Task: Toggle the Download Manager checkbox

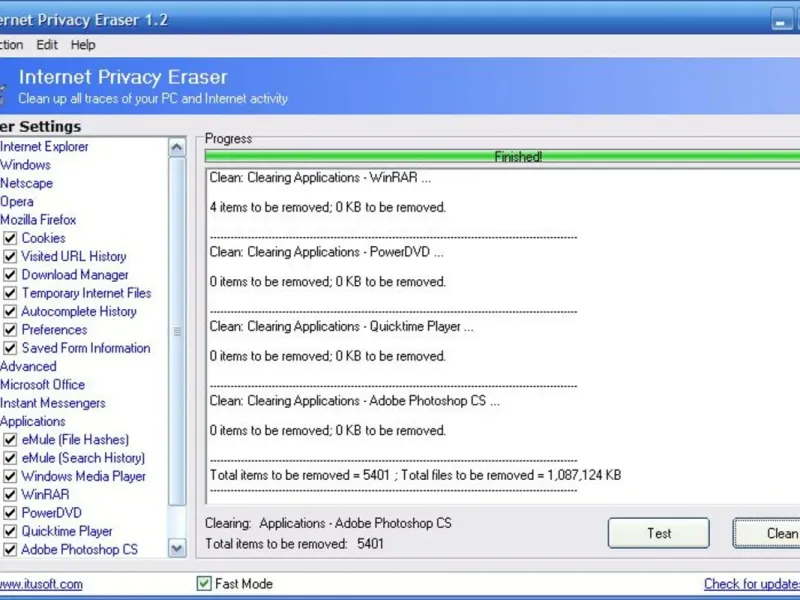Action: point(10,275)
